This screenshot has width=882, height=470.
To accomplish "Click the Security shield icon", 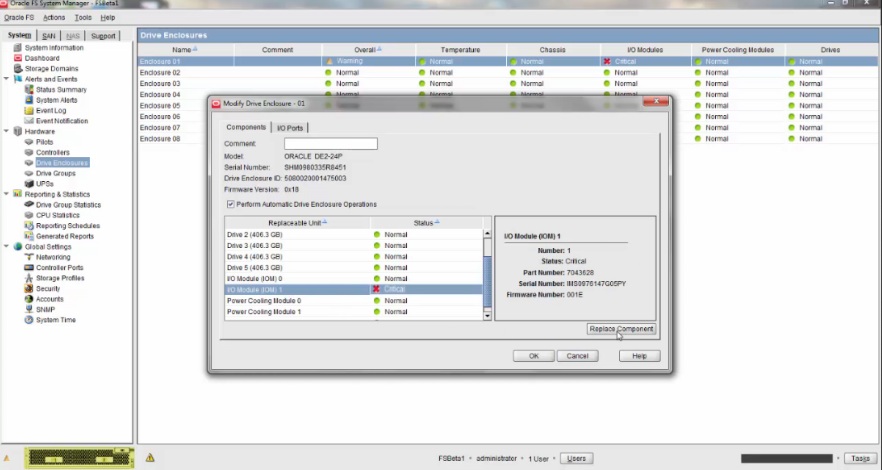I will point(29,288).
